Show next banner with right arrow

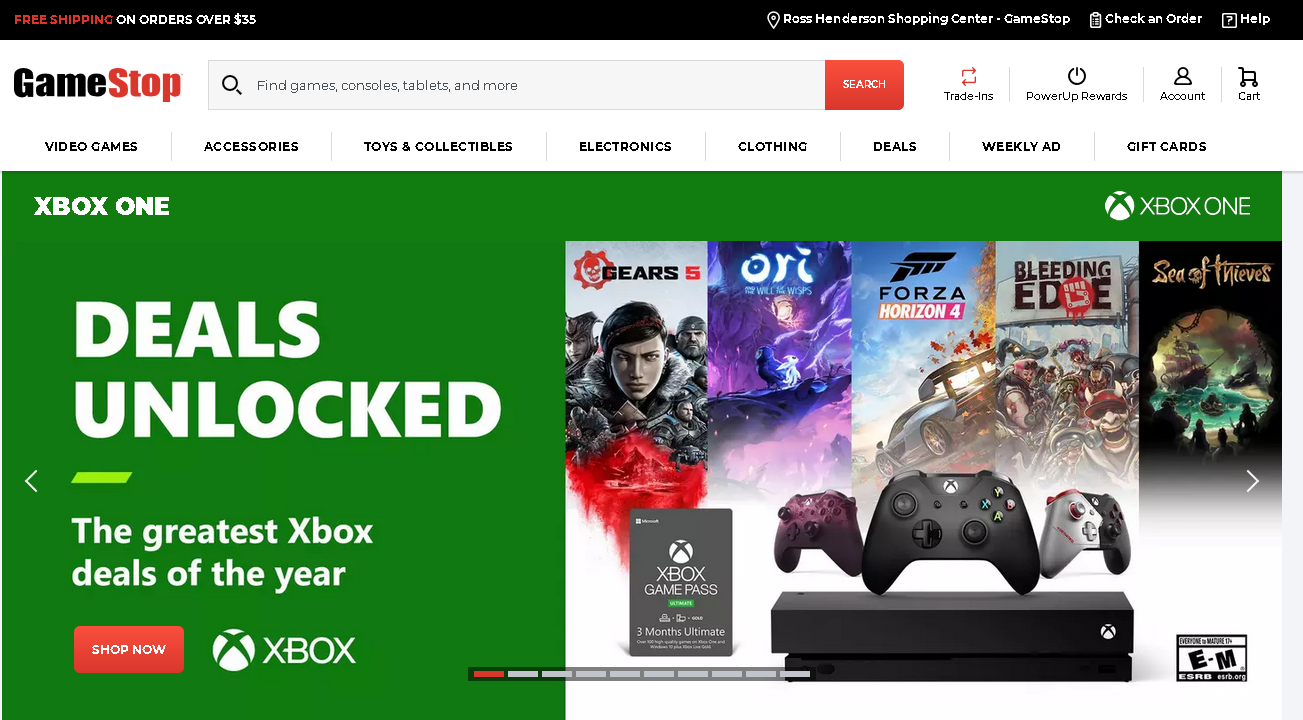pos(1252,481)
